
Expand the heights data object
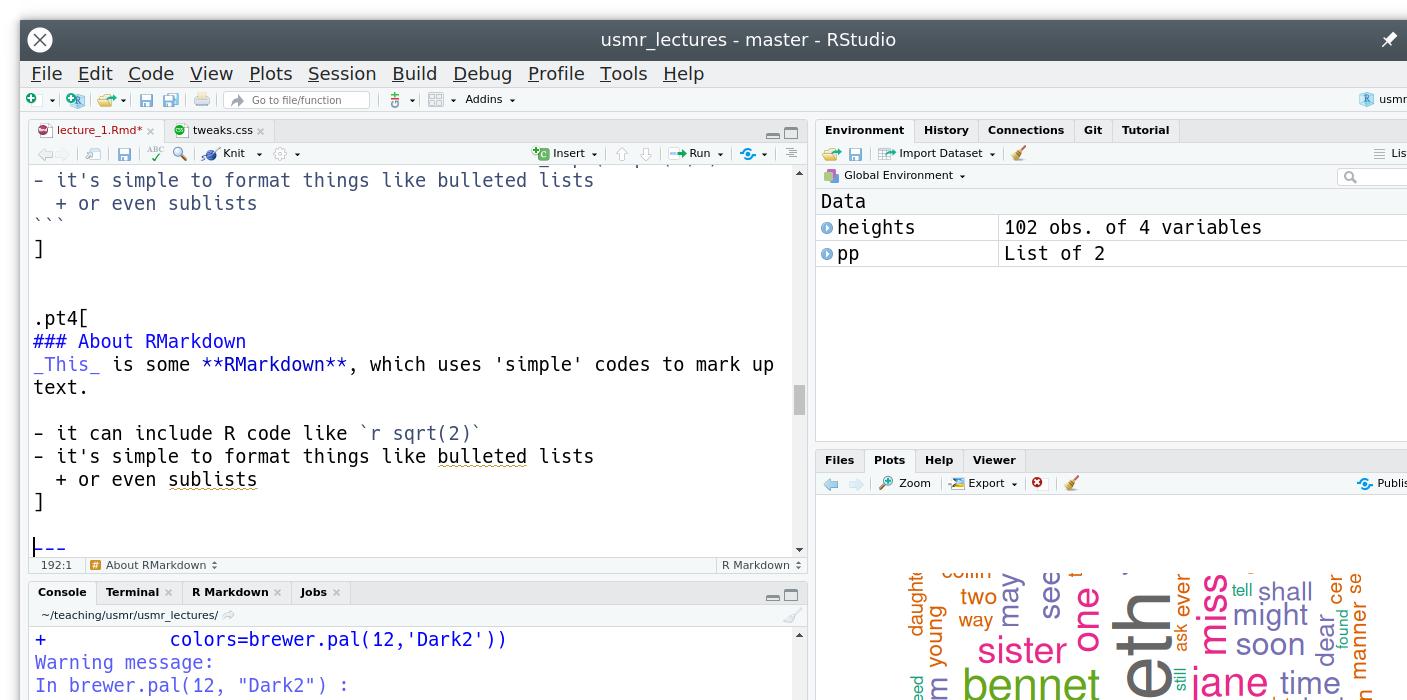click(827, 228)
